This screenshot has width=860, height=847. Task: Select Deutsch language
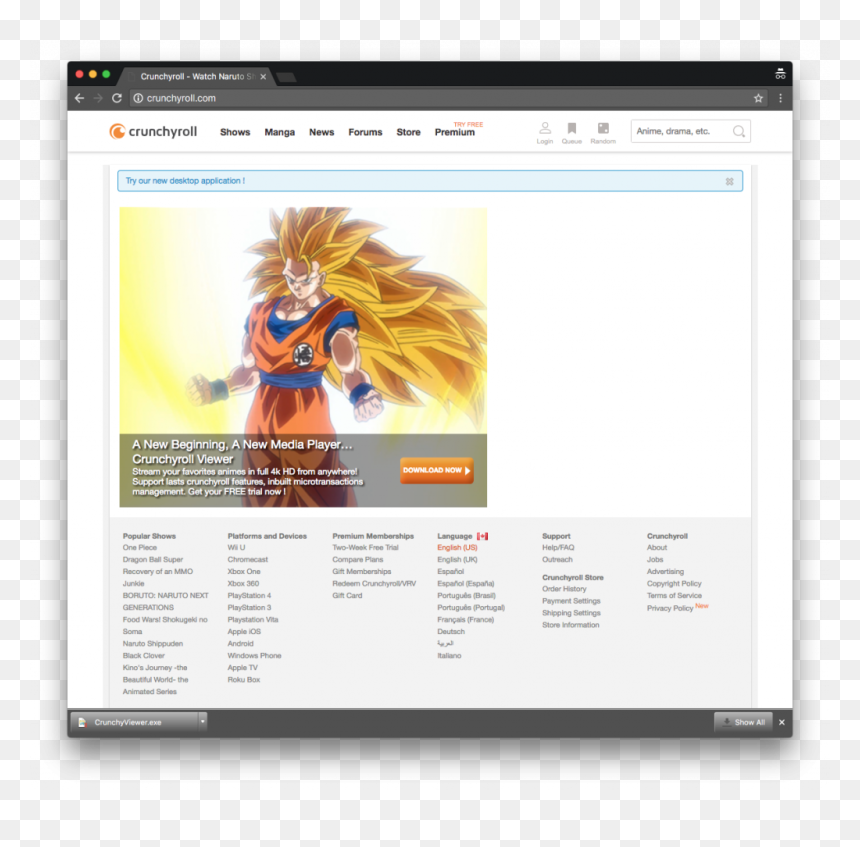tap(451, 631)
